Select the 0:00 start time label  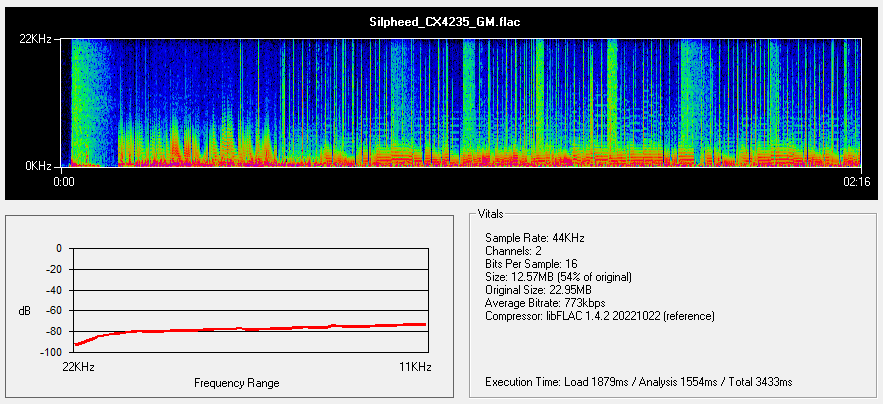62,181
